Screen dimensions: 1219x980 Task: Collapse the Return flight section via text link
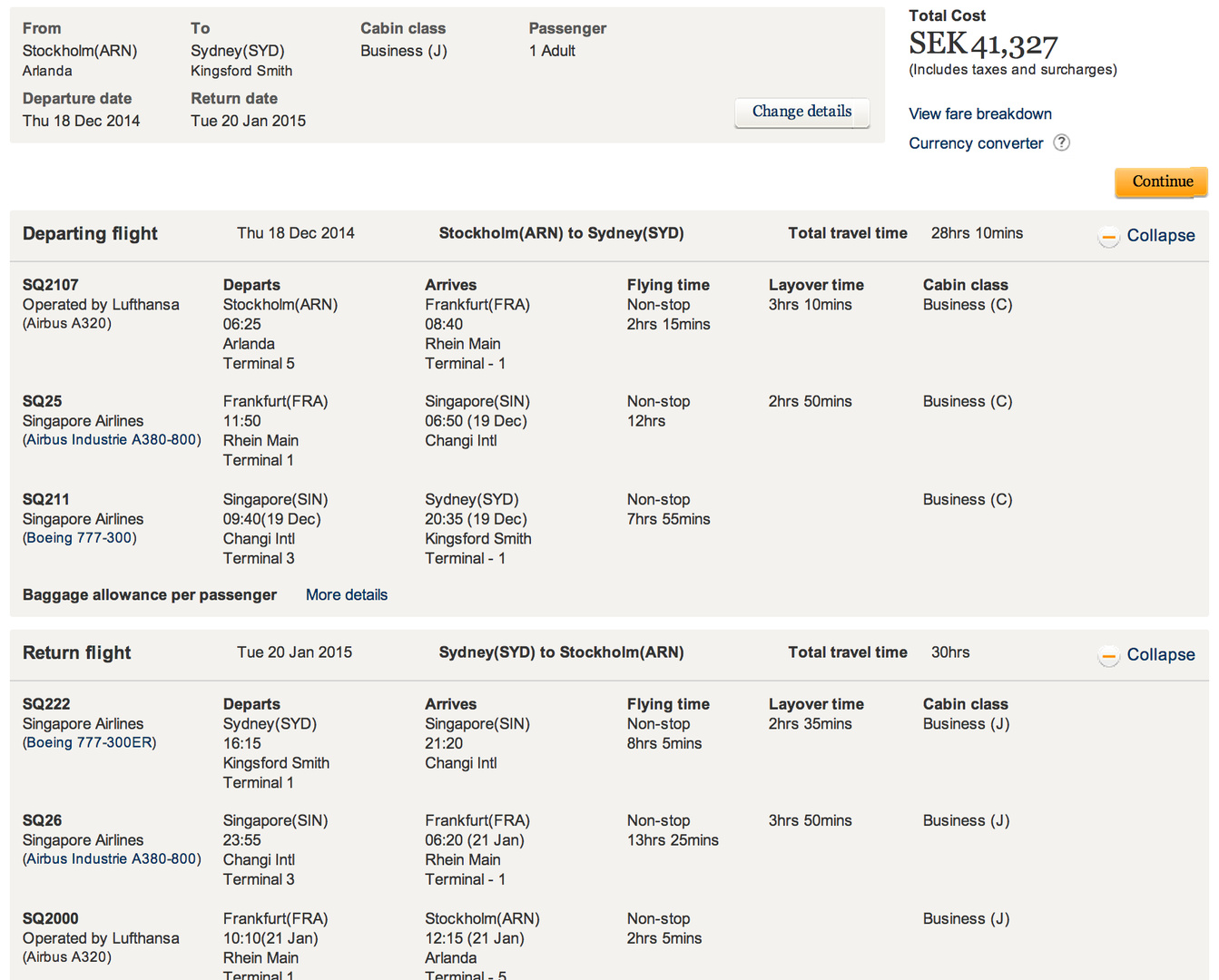[x=1160, y=655]
